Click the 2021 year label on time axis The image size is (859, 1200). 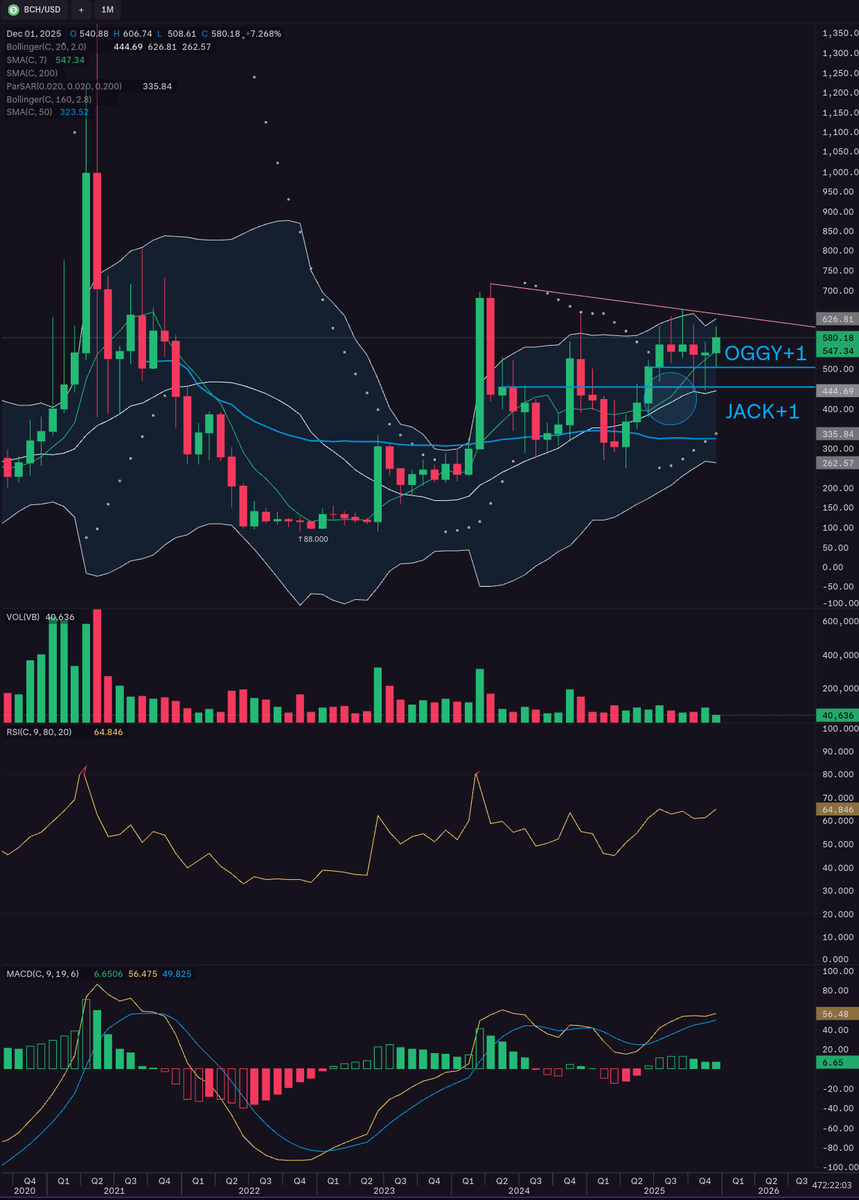point(114,1192)
